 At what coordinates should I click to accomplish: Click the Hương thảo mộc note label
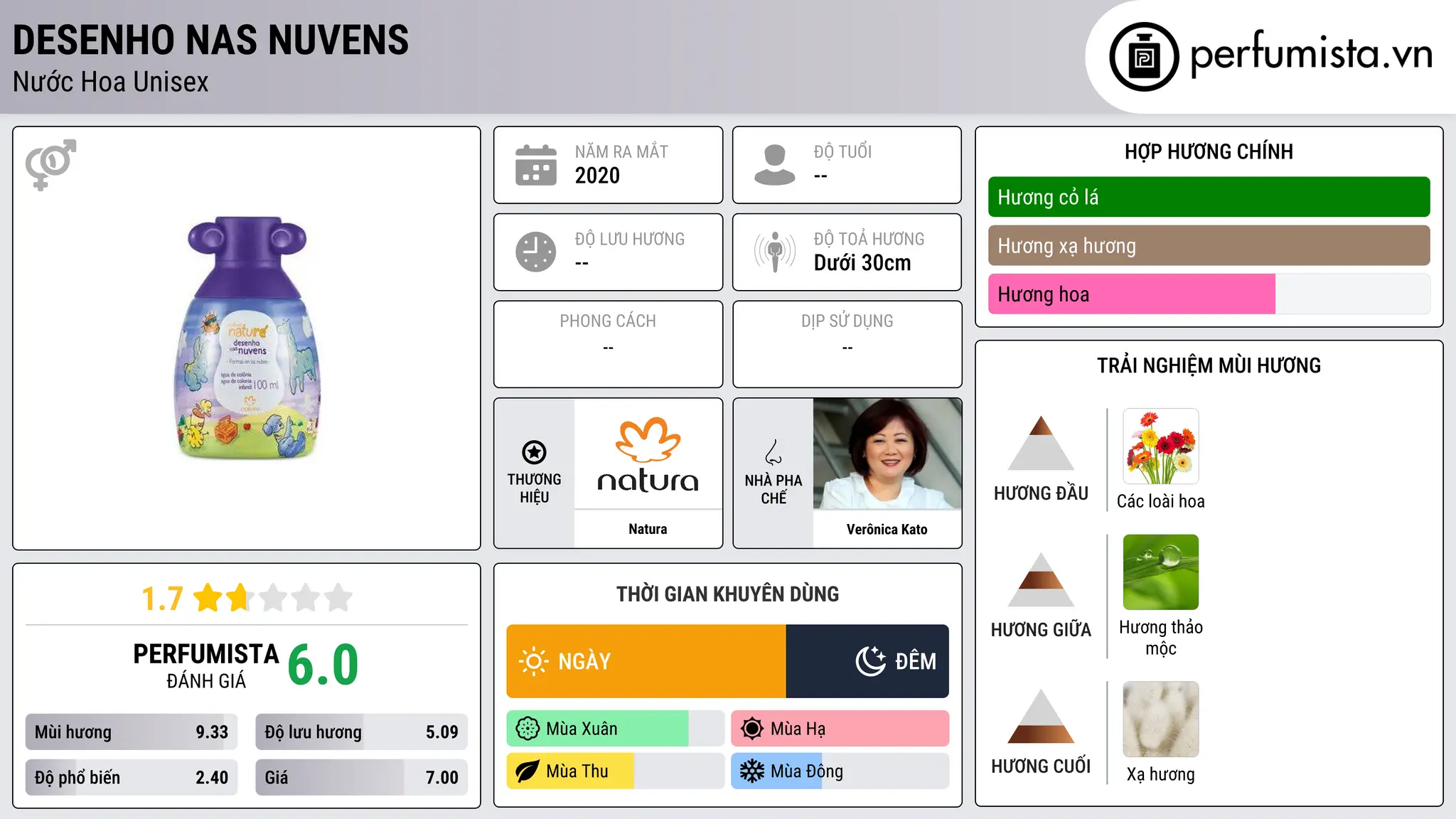pyautogui.click(x=1161, y=638)
